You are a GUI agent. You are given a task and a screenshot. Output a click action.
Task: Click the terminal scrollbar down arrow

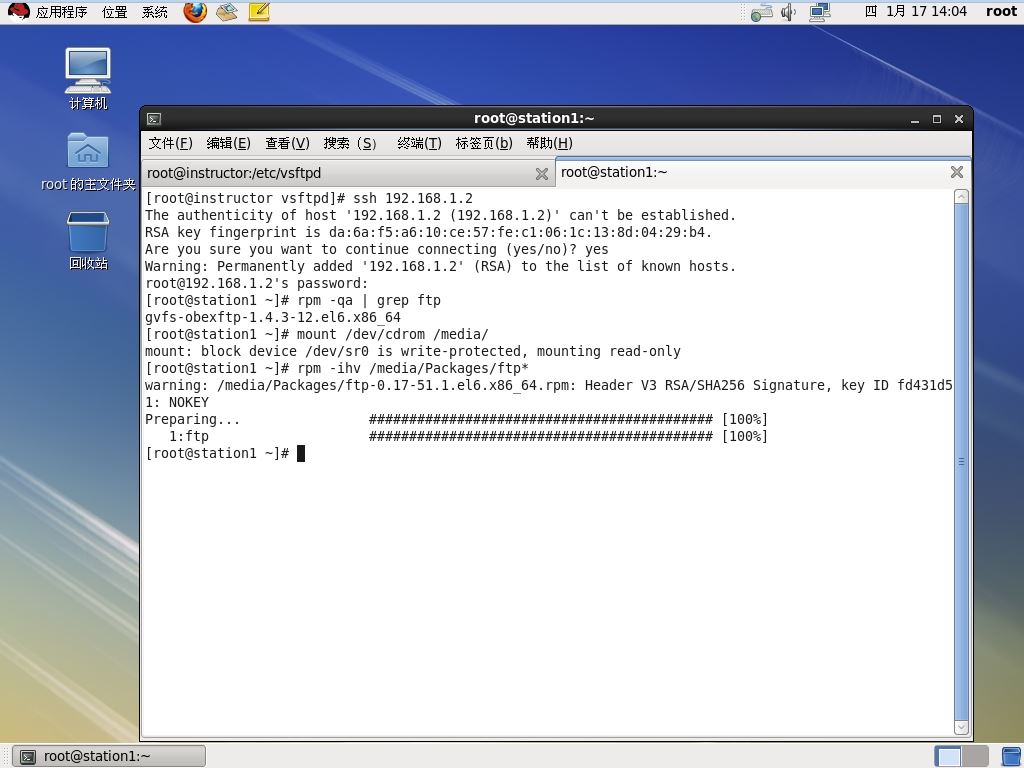click(x=961, y=727)
